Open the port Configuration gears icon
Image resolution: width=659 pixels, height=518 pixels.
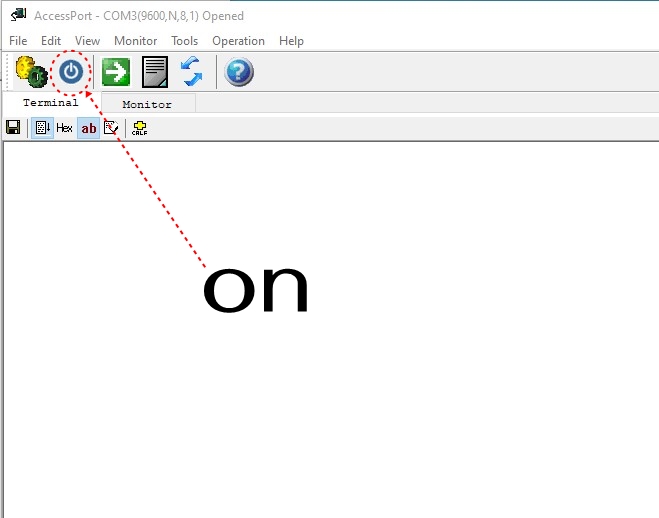click(32, 72)
